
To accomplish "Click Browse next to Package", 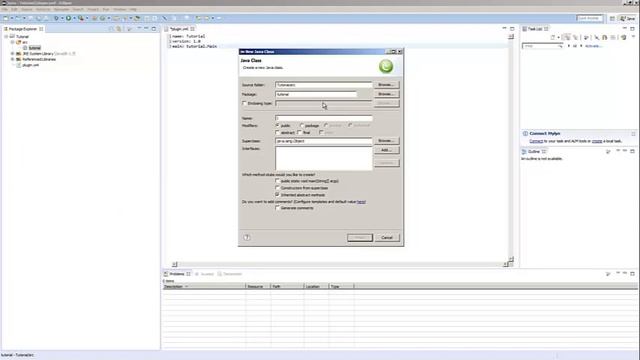I will [386, 94].
